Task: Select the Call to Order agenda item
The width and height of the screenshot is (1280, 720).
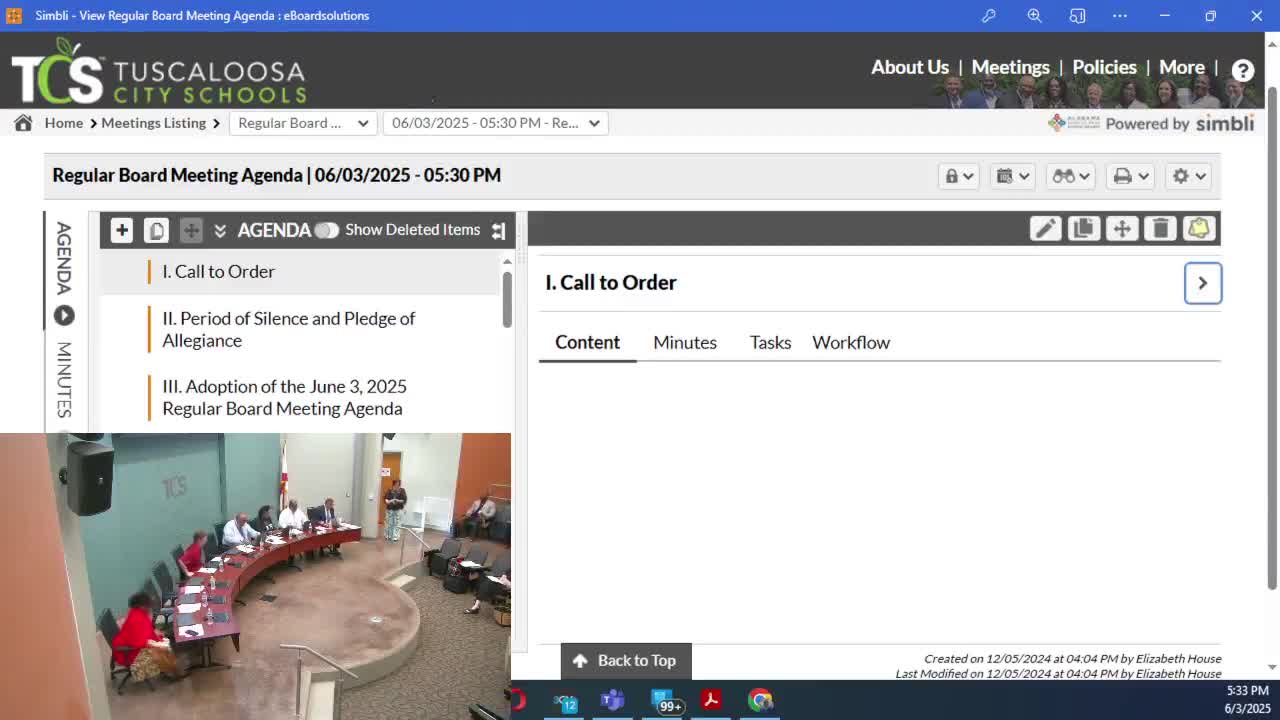Action: tap(300, 272)
